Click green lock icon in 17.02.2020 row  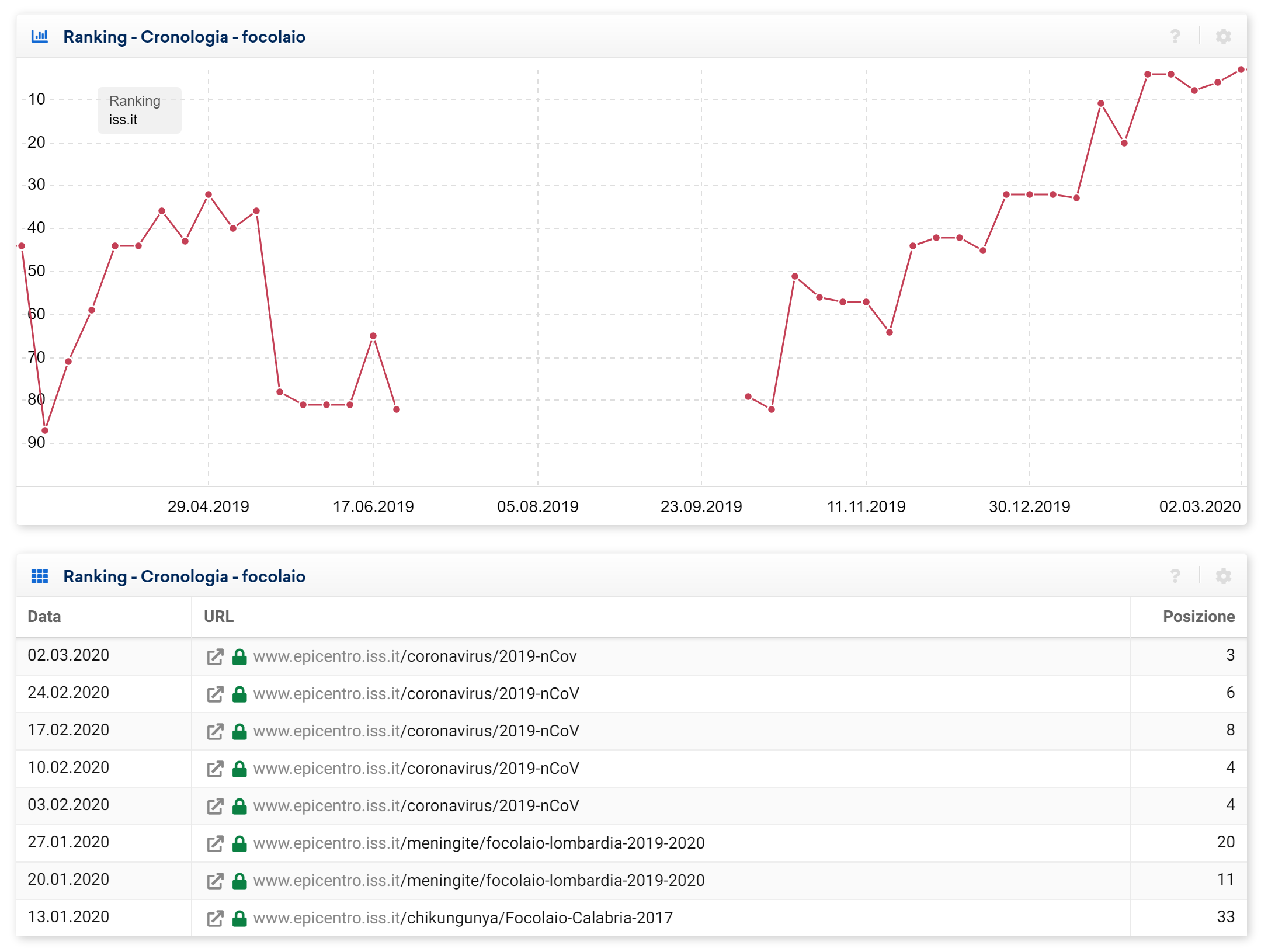click(239, 732)
